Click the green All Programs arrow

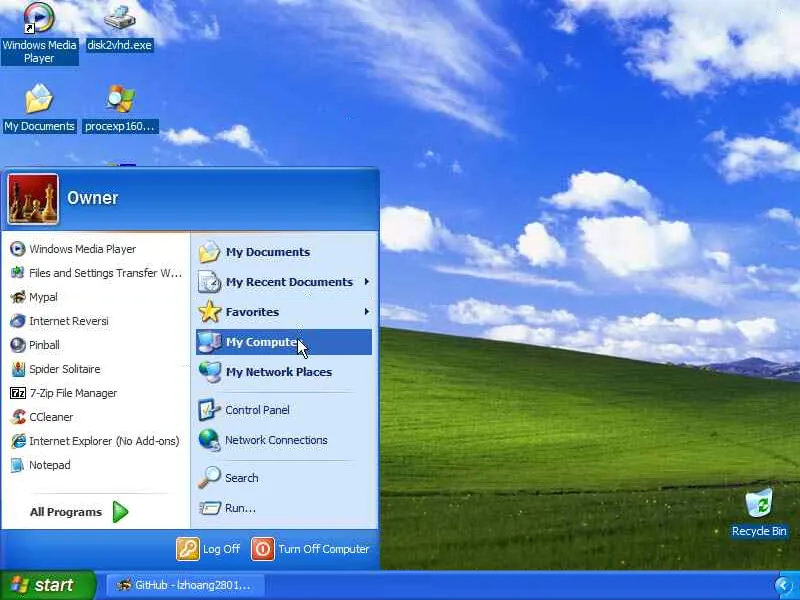pyautogui.click(x=120, y=512)
